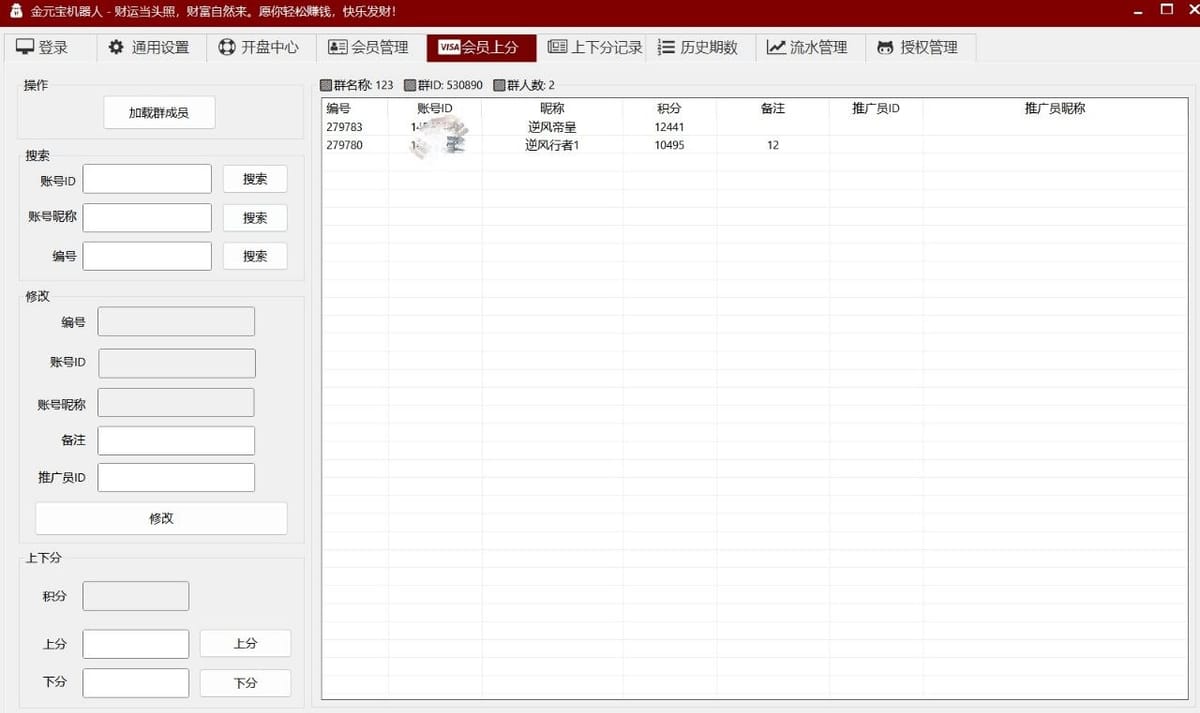Go to the 授权管理 tab
1200x713 pixels.
918,47
